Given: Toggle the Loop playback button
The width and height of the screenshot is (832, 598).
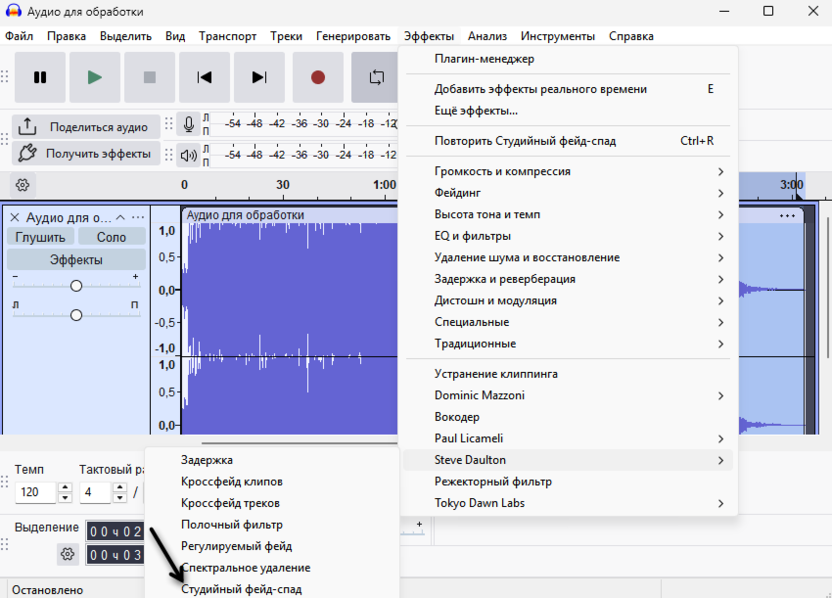Looking at the screenshot, I should pos(376,77).
